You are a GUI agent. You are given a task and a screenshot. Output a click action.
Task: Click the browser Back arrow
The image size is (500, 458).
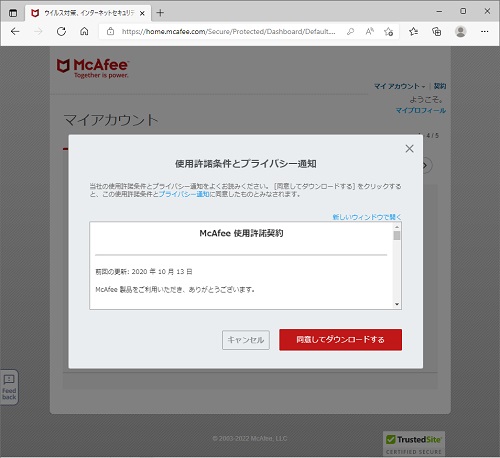[x=15, y=32]
